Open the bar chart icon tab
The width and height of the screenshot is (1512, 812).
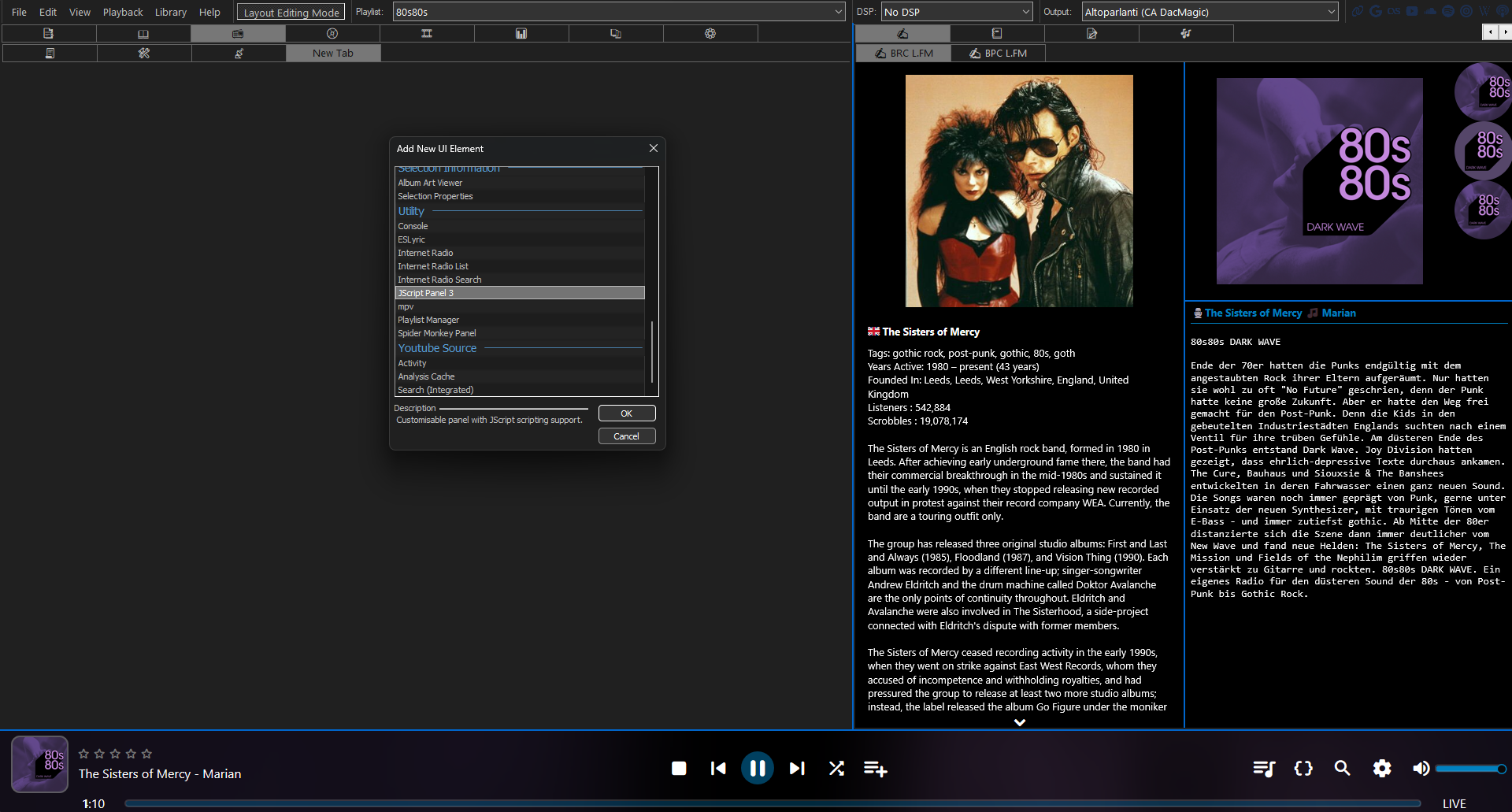[521, 34]
